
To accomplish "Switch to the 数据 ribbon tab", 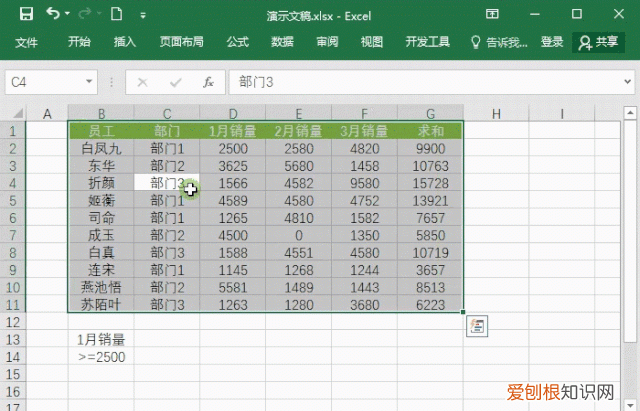I will pos(282,42).
